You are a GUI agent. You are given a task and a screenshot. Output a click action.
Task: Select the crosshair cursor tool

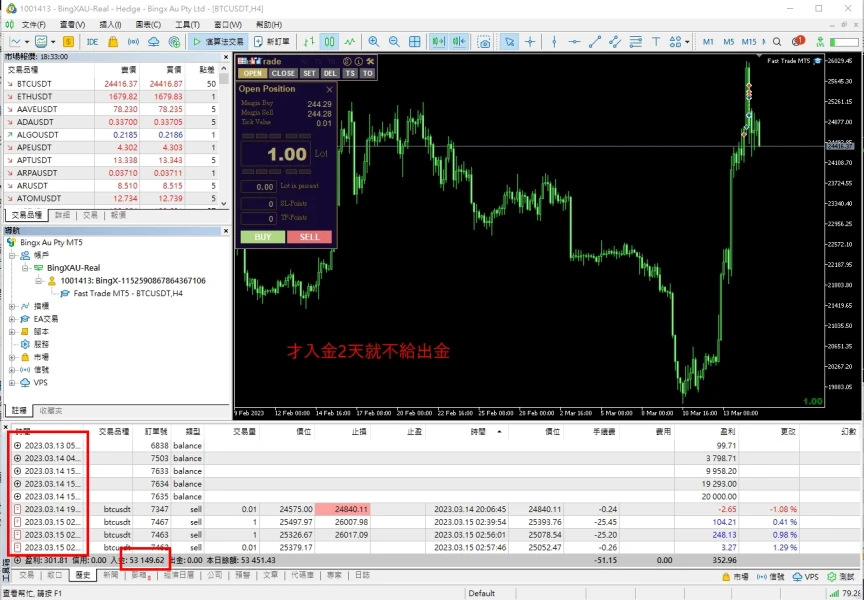(530, 42)
